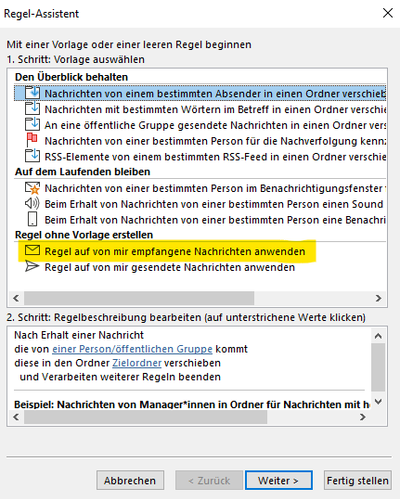
Task: Open the 'einer Person/öffentlichen Gruppe' link
Action: coord(132,349)
